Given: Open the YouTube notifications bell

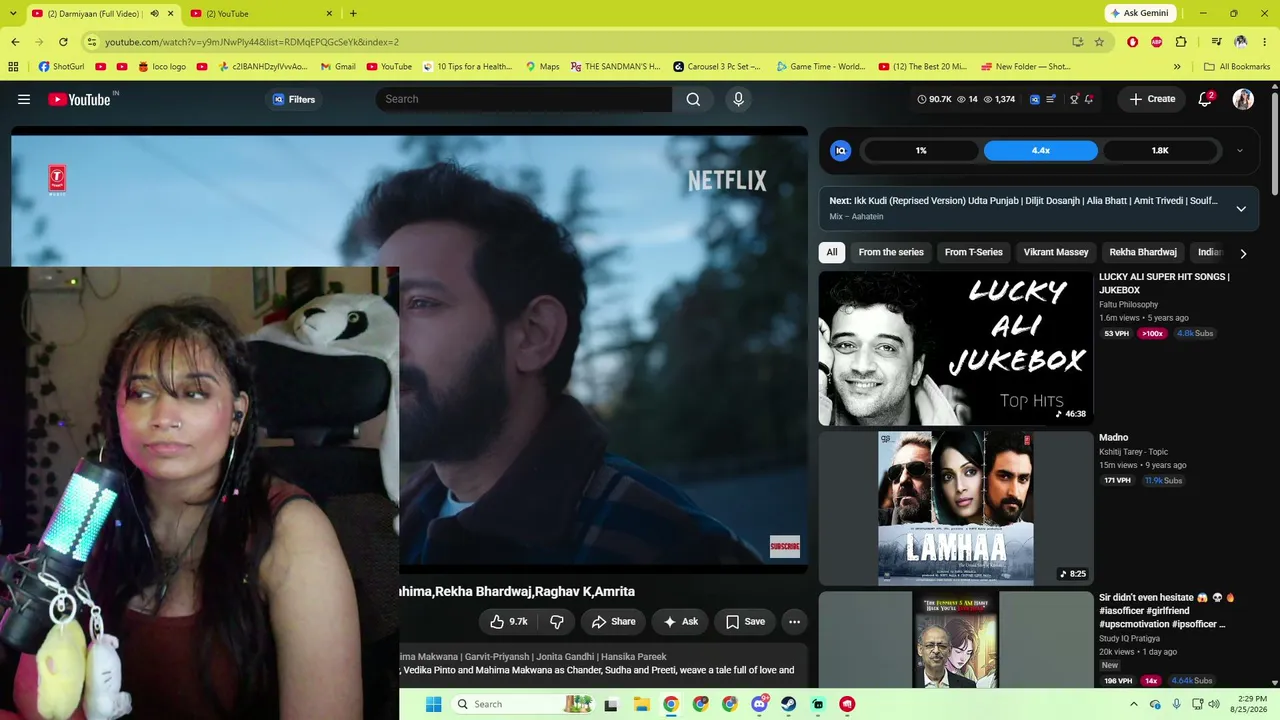Looking at the screenshot, I should pos(1206,99).
